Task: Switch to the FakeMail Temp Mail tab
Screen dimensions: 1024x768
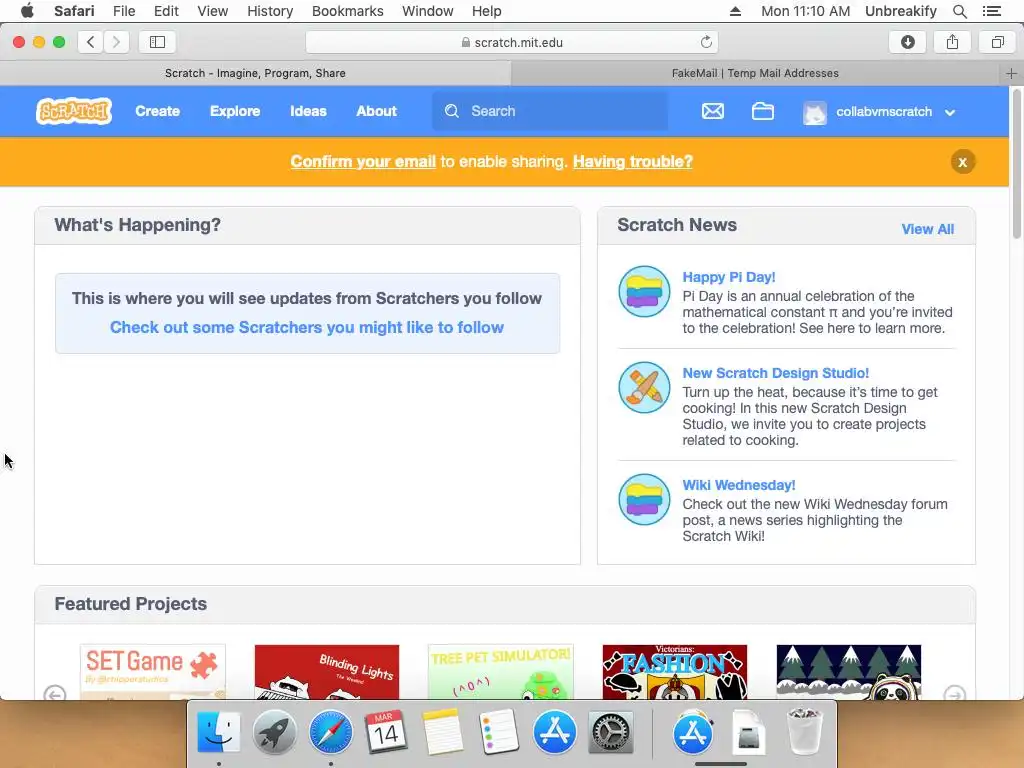Action: pos(756,73)
